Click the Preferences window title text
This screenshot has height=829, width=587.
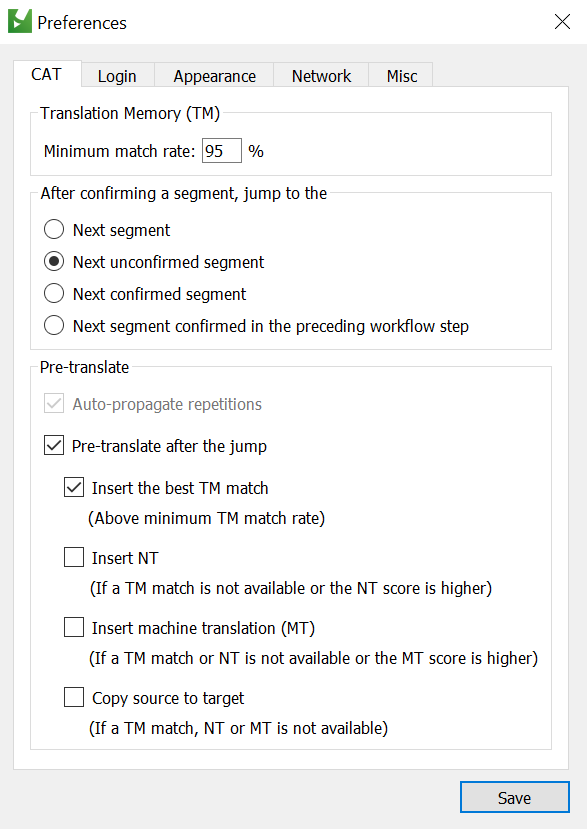pyautogui.click(x=82, y=23)
